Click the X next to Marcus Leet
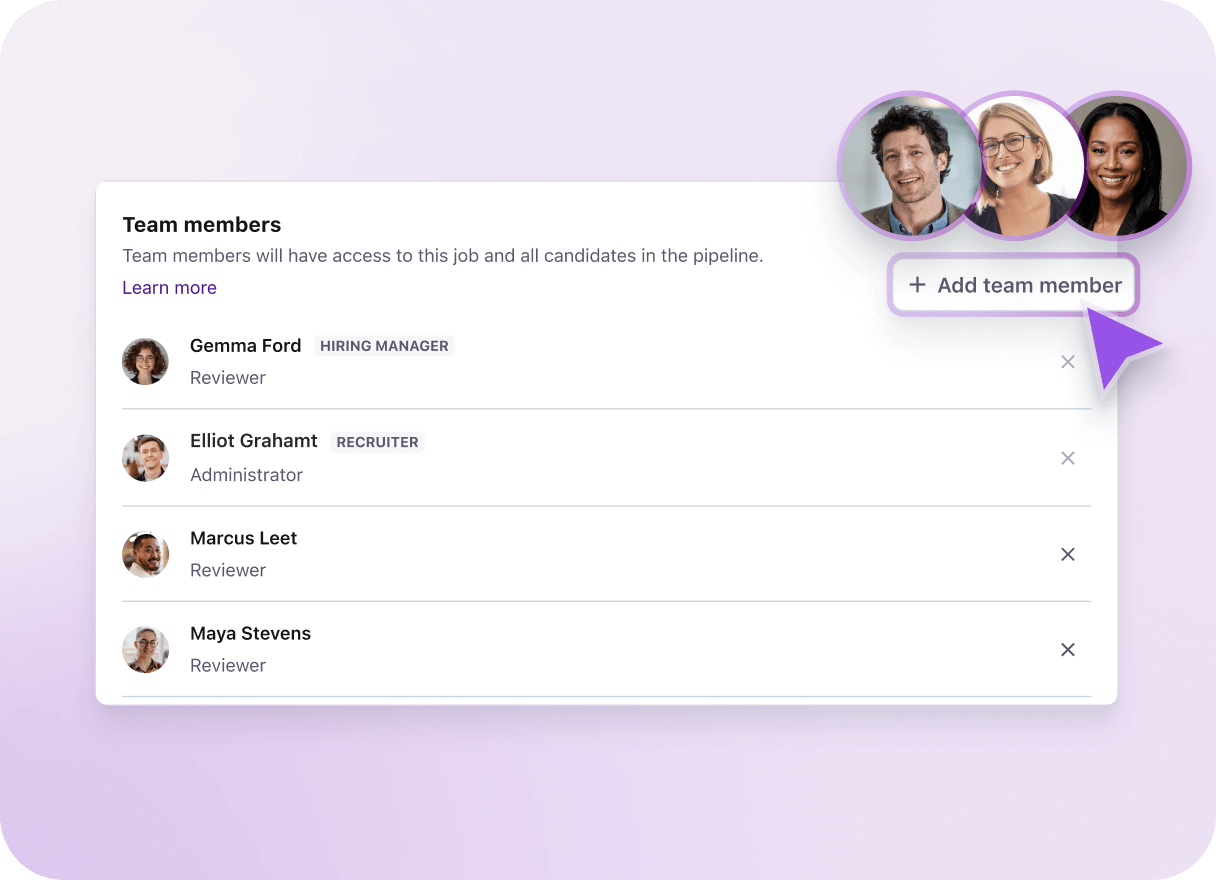 (1068, 554)
